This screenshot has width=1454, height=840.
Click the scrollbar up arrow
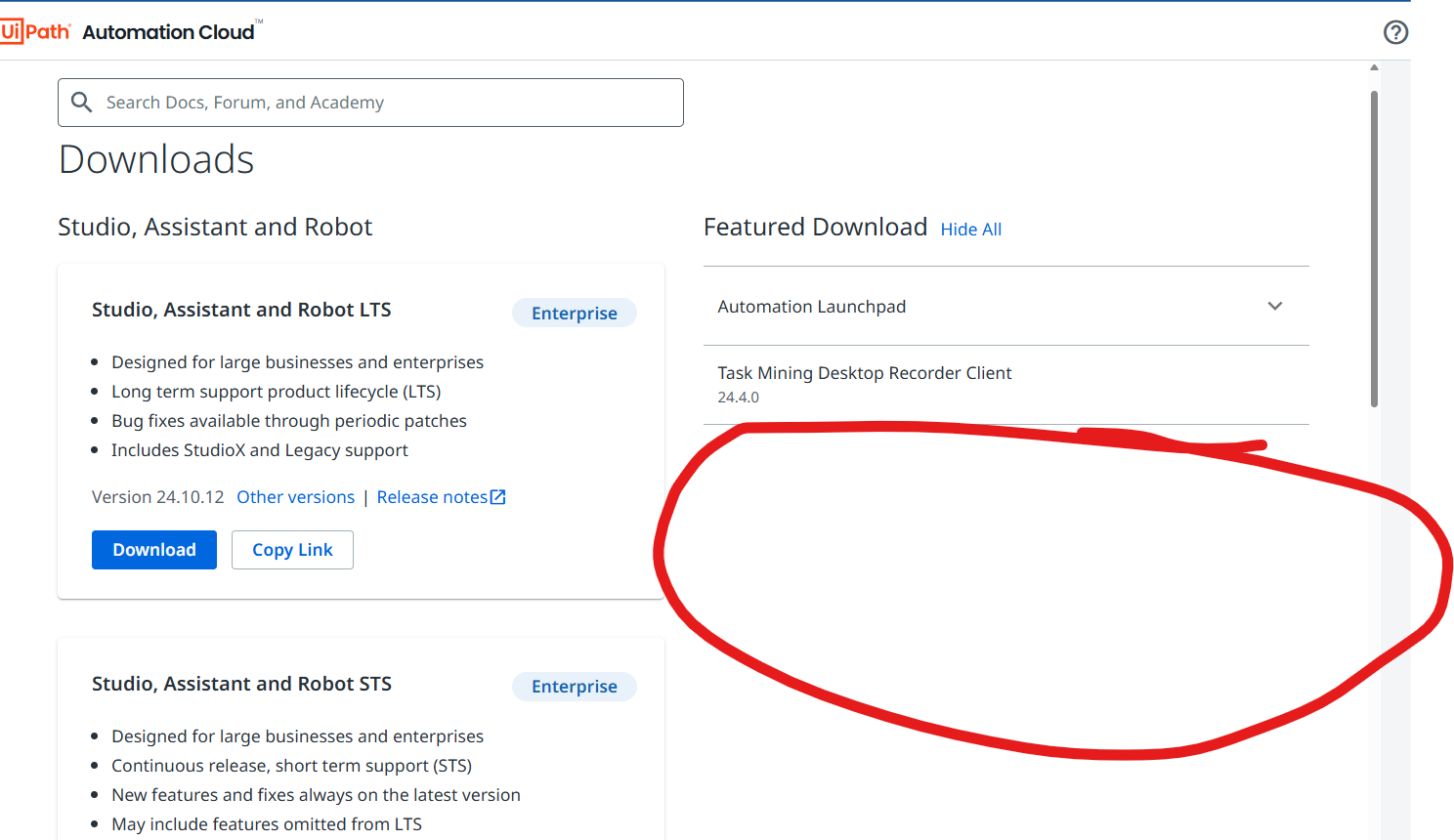tap(1374, 67)
